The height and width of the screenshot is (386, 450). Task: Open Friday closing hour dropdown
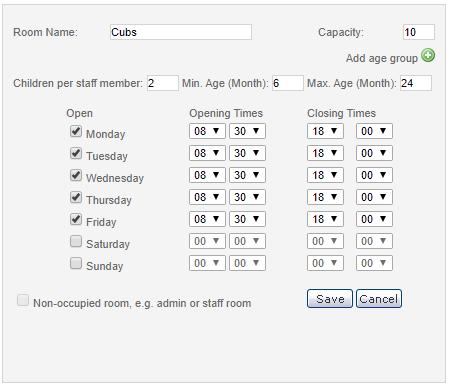click(325, 219)
